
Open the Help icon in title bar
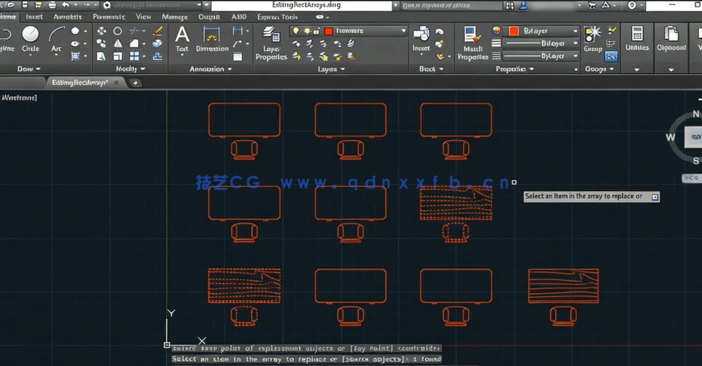(x=632, y=5)
